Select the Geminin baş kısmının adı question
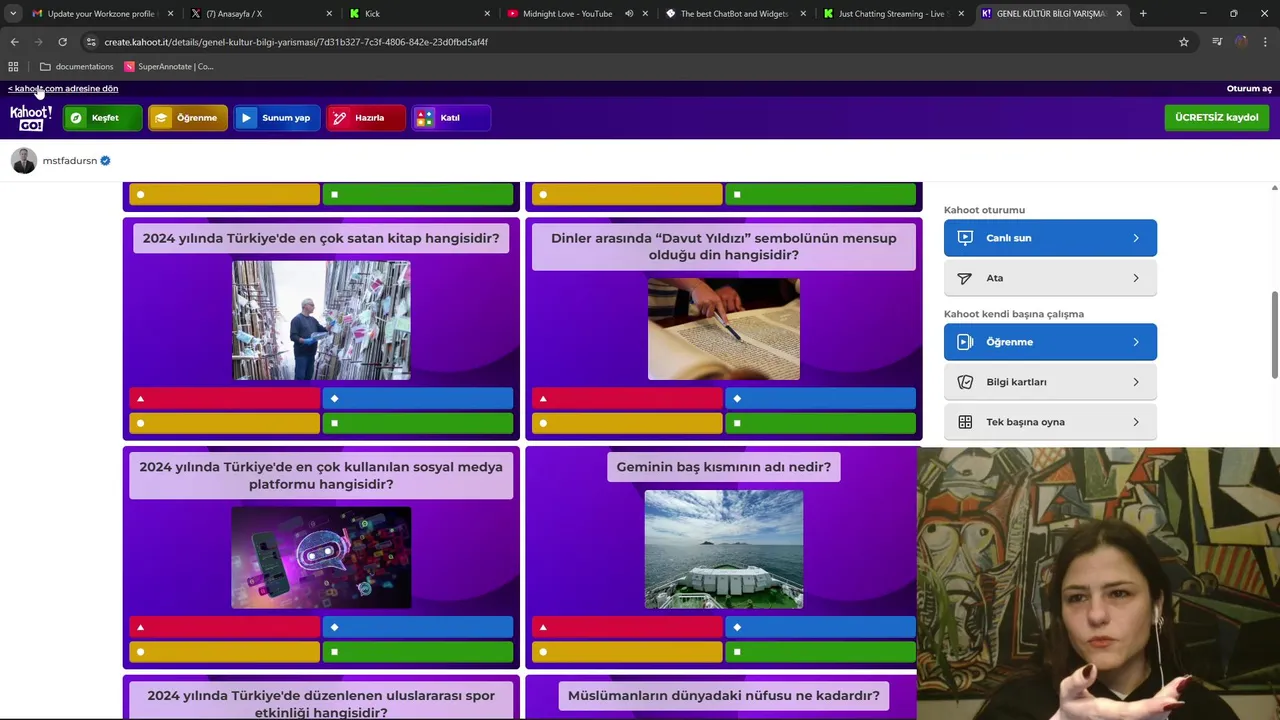Viewport: 1280px width, 720px height. [x=724, y=467]
